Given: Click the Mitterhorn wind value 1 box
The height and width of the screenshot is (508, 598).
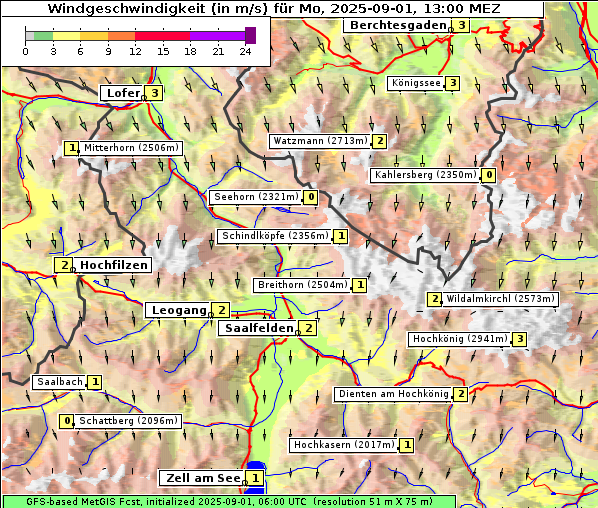Looking at the screenshot, I should click(72, 148).
